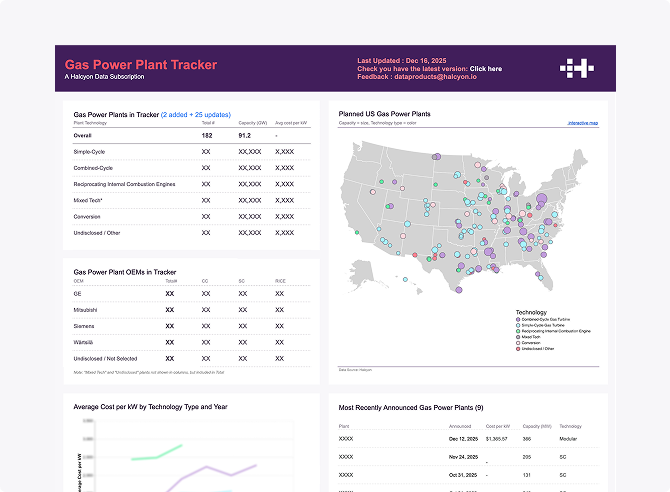670x492 pixels.
Task: Click Combined-Cycle Gas Turbine legend dot
Action: tap(518, 318)
